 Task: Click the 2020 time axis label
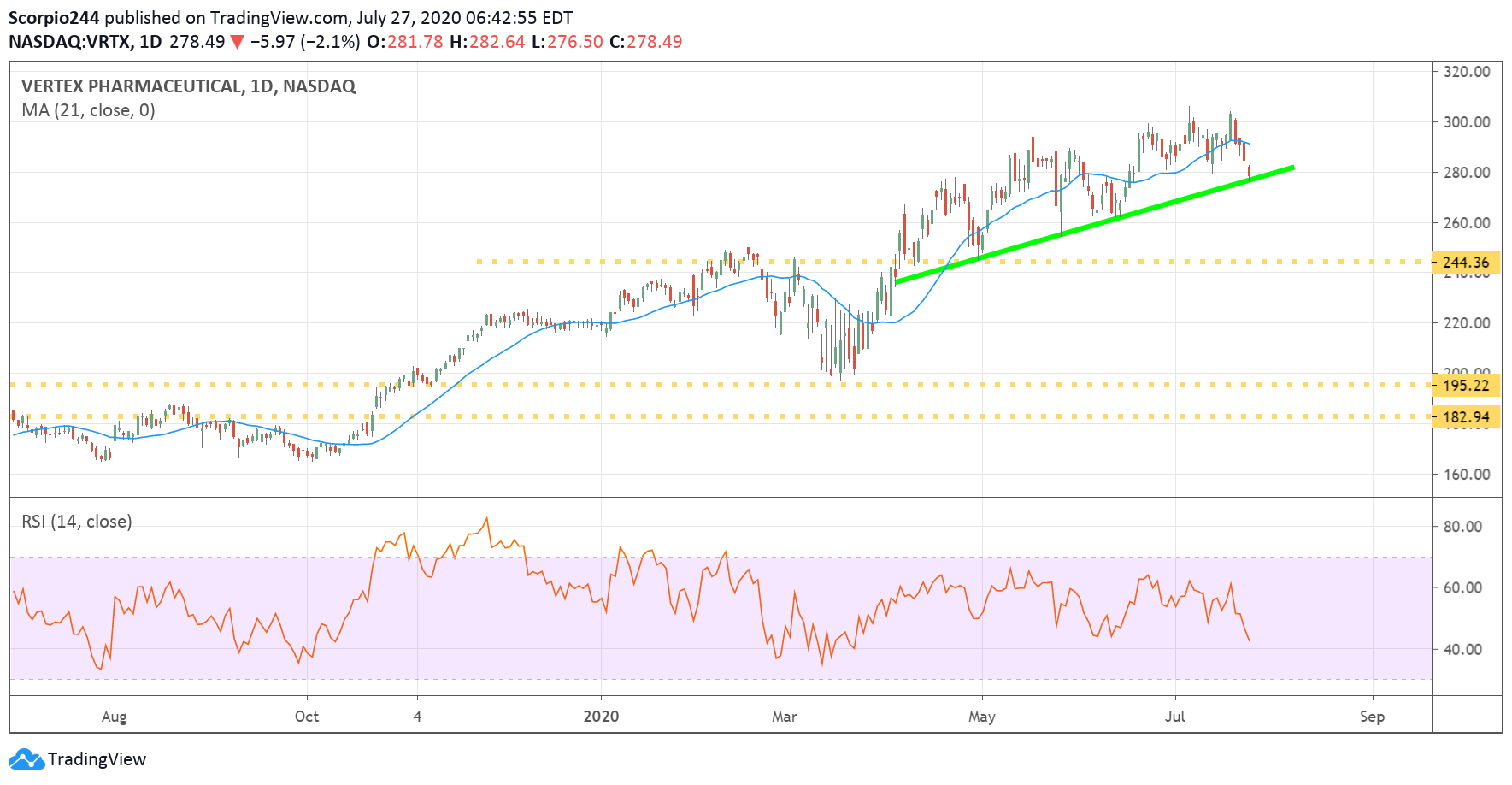(601, 717)
